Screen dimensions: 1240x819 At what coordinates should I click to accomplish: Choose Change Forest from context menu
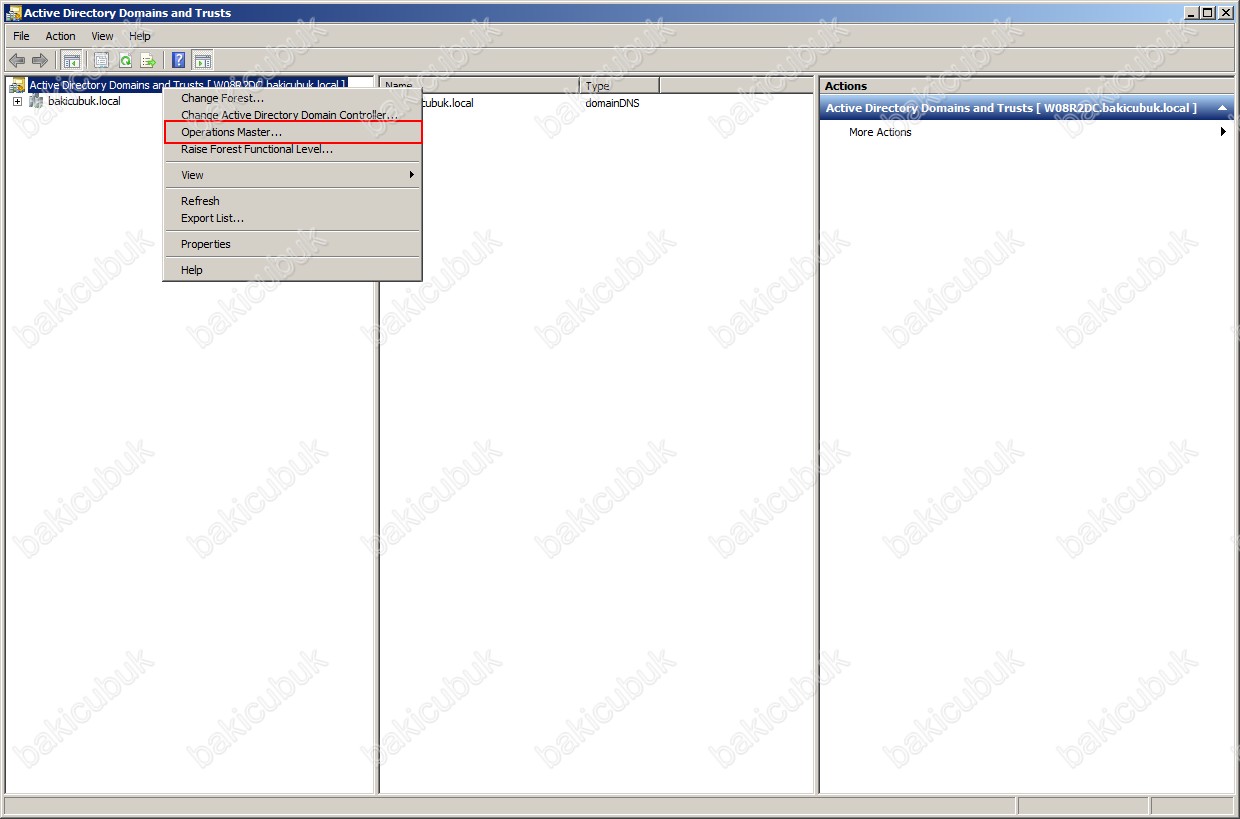(292, 98)
